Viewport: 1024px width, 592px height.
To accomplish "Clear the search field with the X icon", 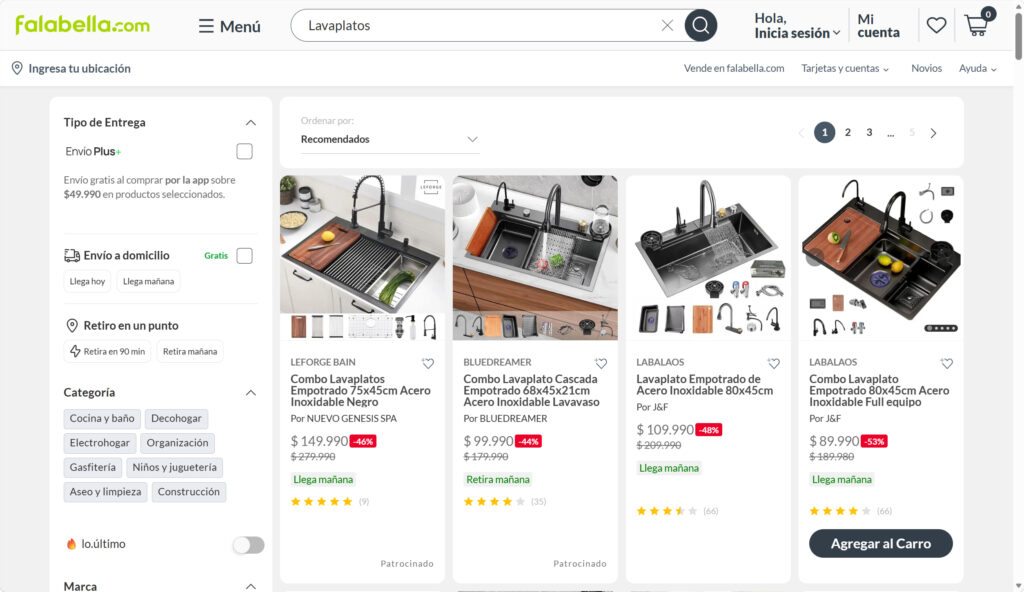I will tap(667, 25).
